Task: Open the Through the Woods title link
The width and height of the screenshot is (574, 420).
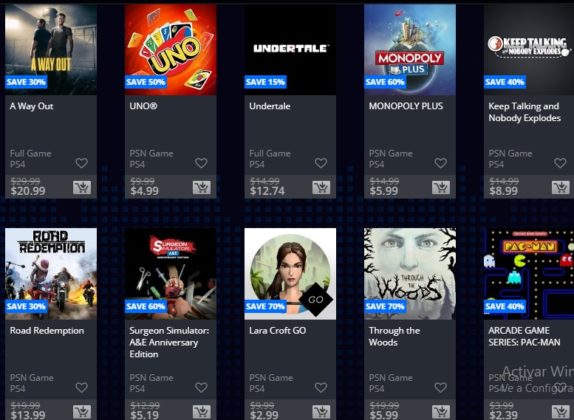Action: (394, 336)
